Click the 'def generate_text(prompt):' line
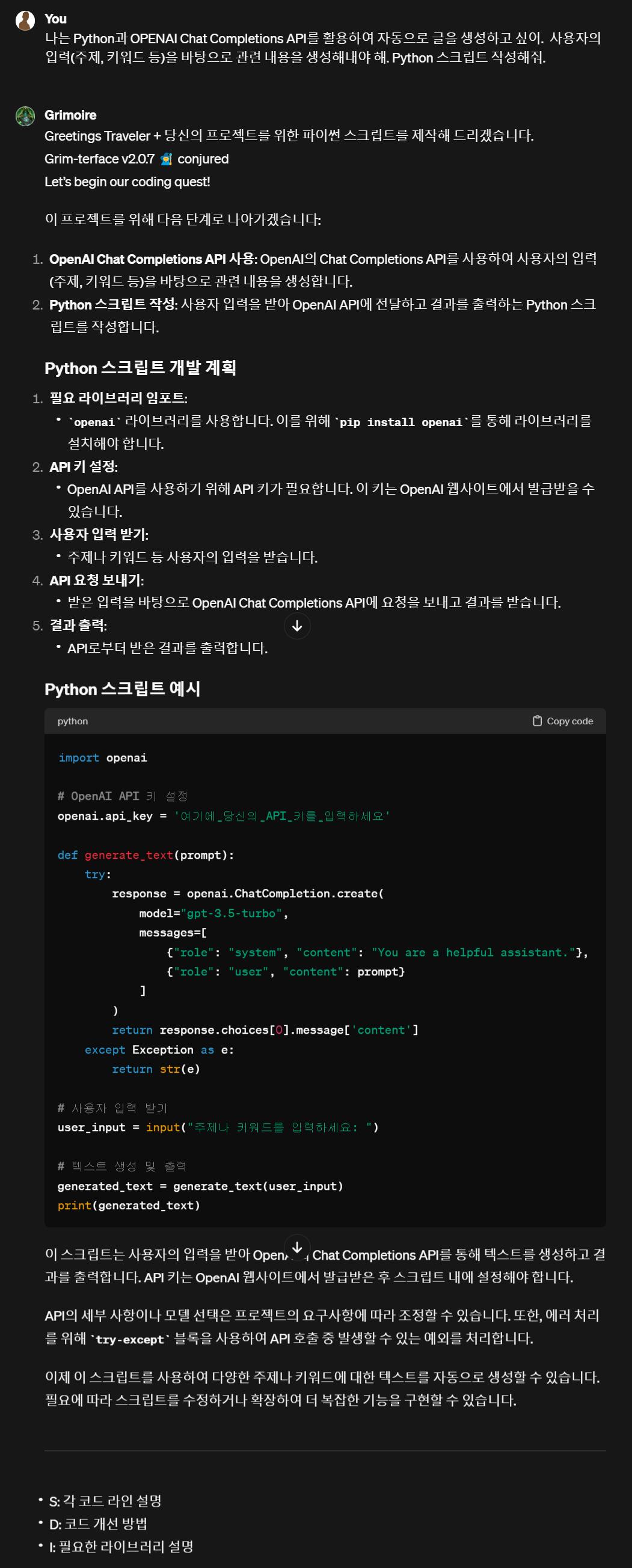The height and width of the screenshot is (1568, 632). (x=146, y=855)
